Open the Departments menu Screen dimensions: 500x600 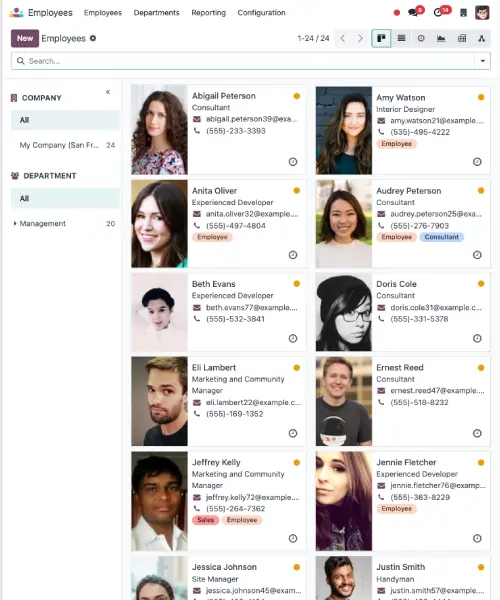click(x=156, y=13)
